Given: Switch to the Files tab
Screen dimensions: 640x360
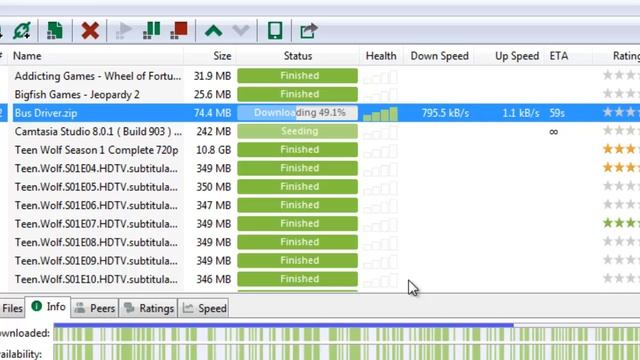Looking at the screenshot, I should click(12, 308).
